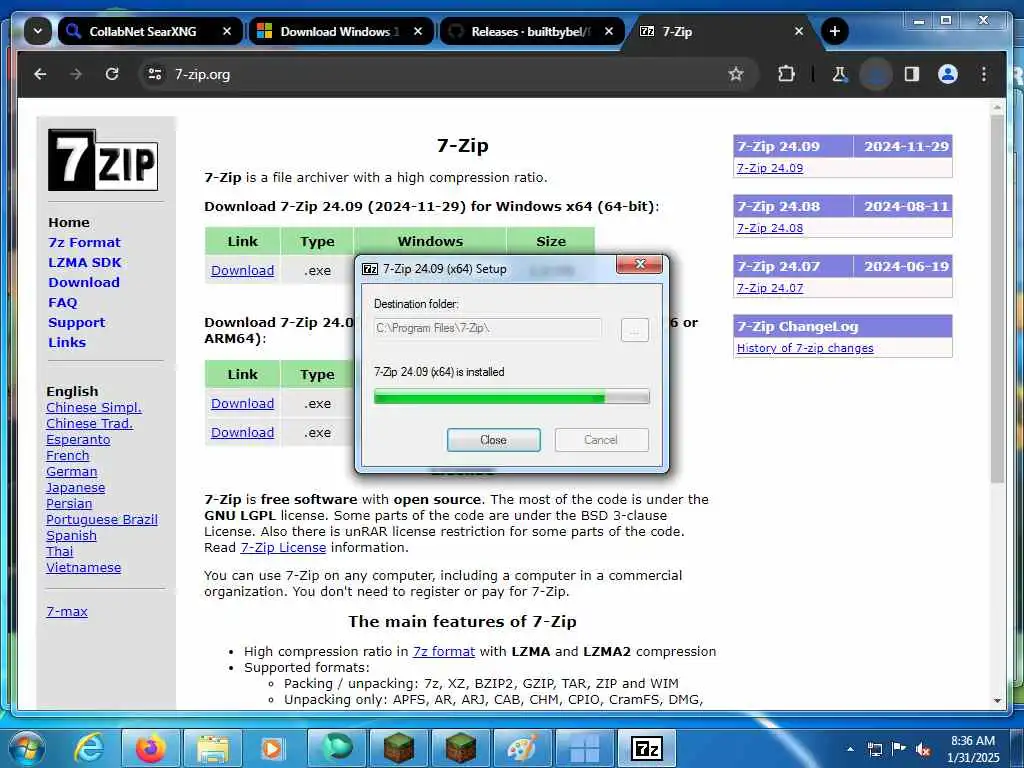Click the browser back arrow

40,74
